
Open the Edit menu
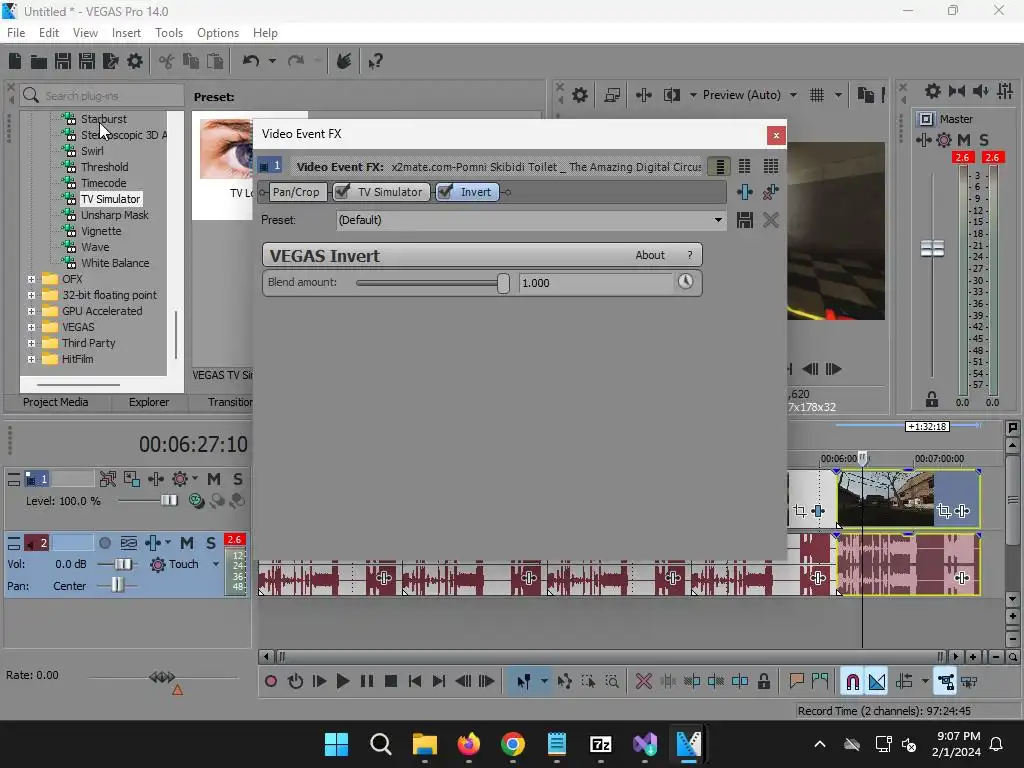[x=48, y=33]
